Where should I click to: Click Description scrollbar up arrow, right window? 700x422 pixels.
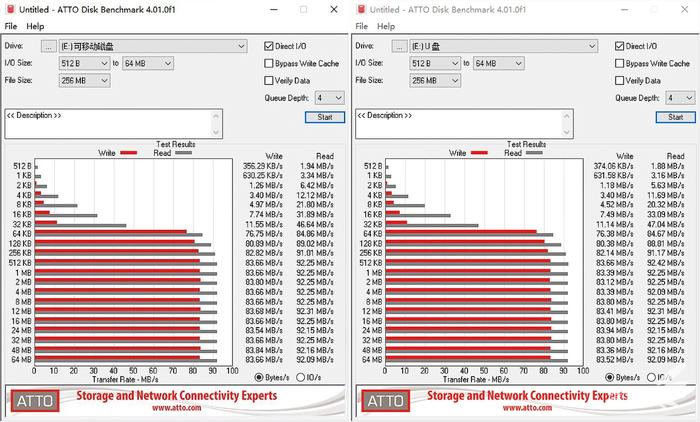567,116
